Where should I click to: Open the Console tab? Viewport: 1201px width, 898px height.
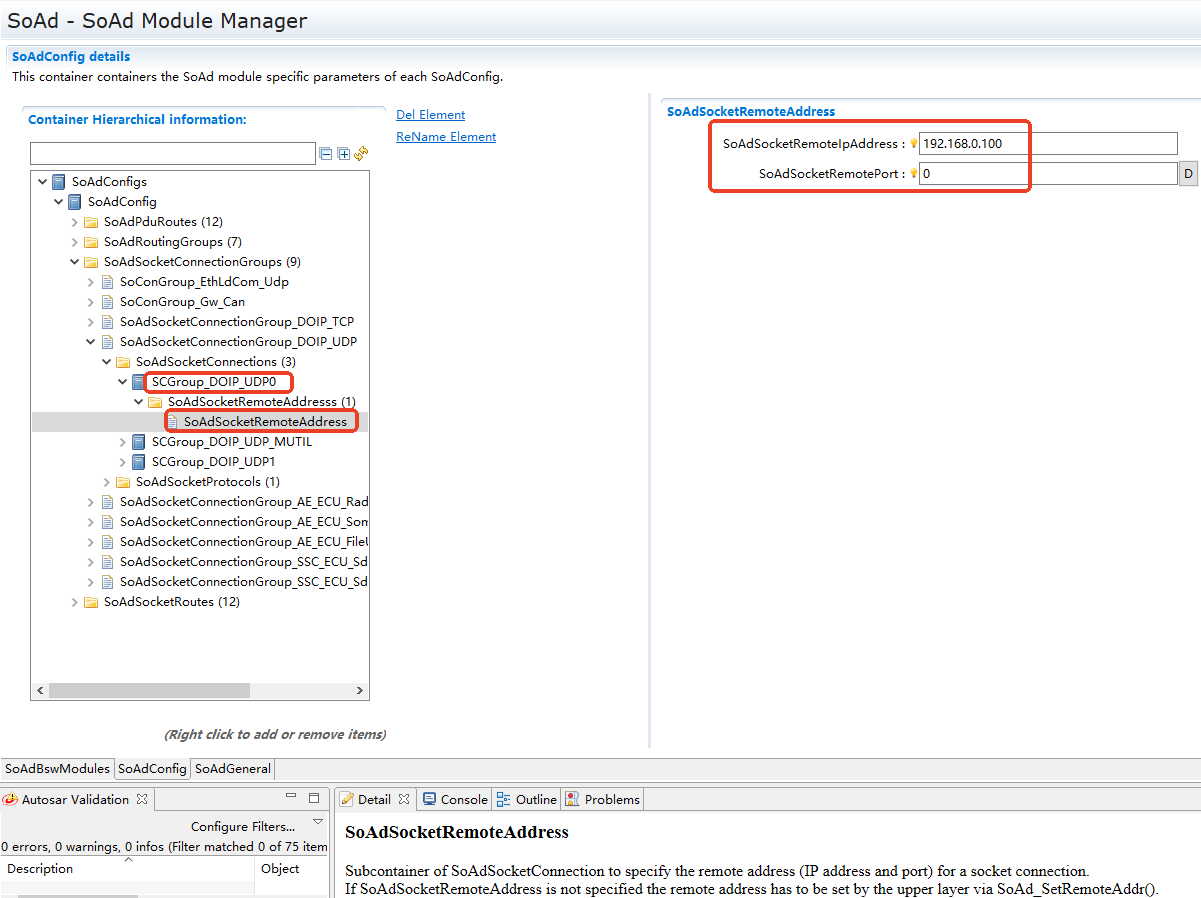pyautogui.click(x=455, y=799)
